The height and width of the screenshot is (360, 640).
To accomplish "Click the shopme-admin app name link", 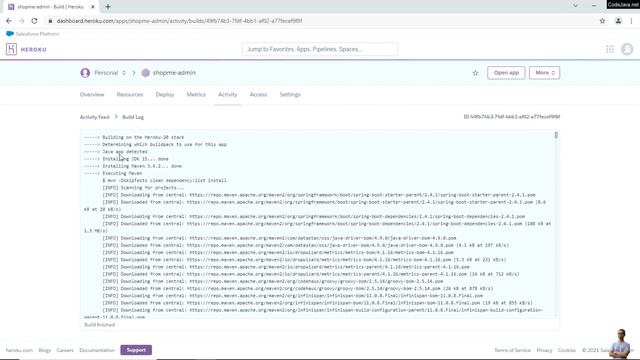I will point(174,73).
